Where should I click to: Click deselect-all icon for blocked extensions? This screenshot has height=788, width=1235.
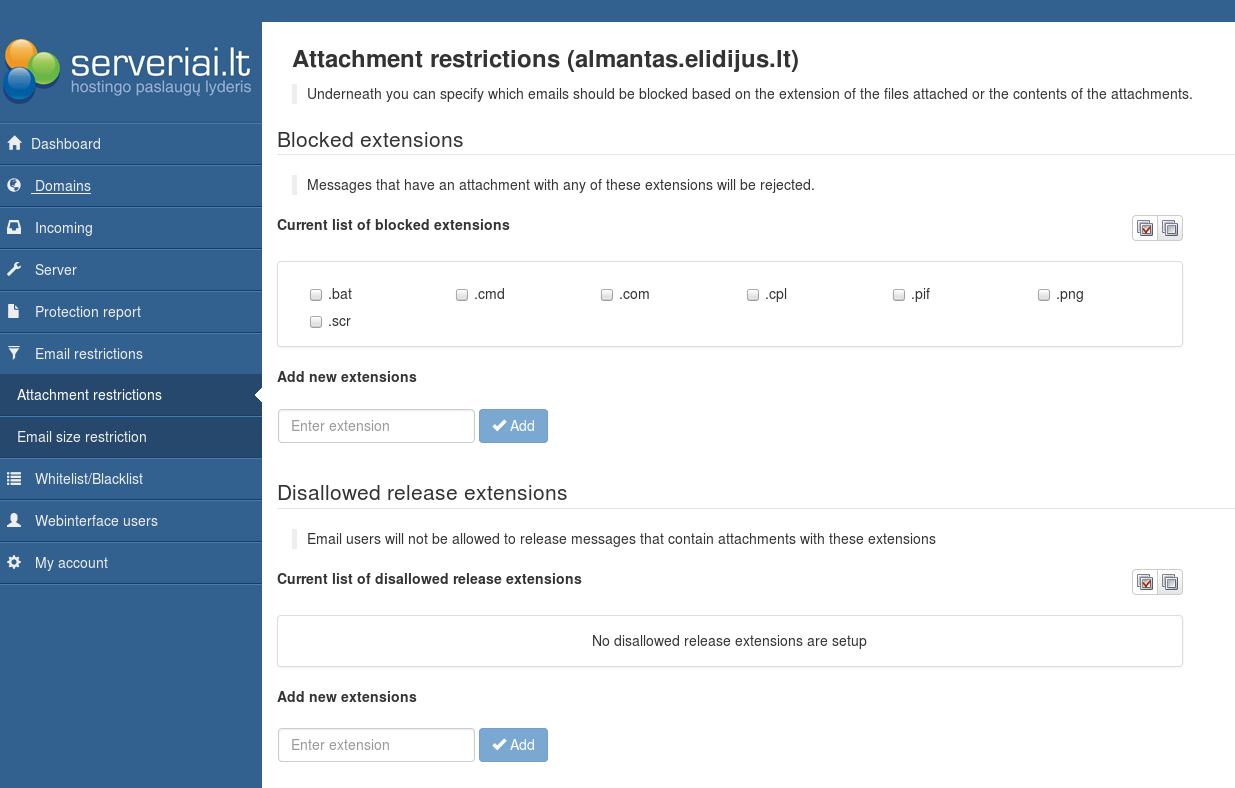[x=1170, y=229]
